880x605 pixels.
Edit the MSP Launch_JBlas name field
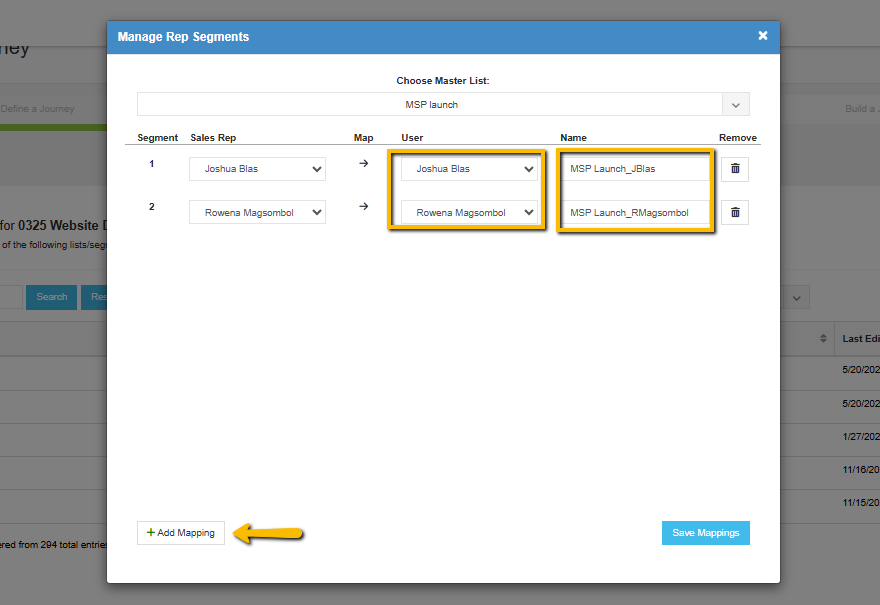(x=635, y=169)
